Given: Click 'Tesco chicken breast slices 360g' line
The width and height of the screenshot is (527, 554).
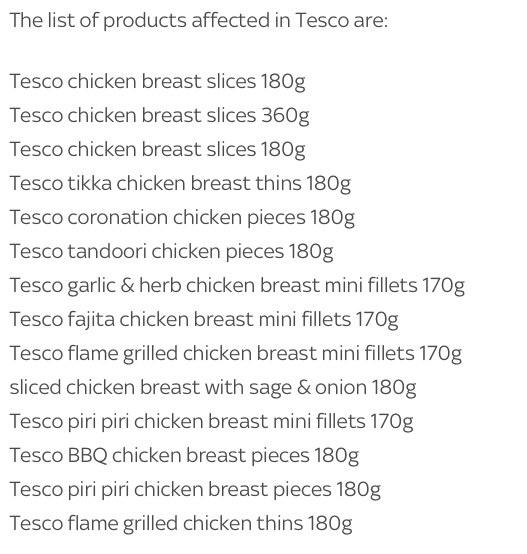Looking at the screenshot, I should coord(159,116).
